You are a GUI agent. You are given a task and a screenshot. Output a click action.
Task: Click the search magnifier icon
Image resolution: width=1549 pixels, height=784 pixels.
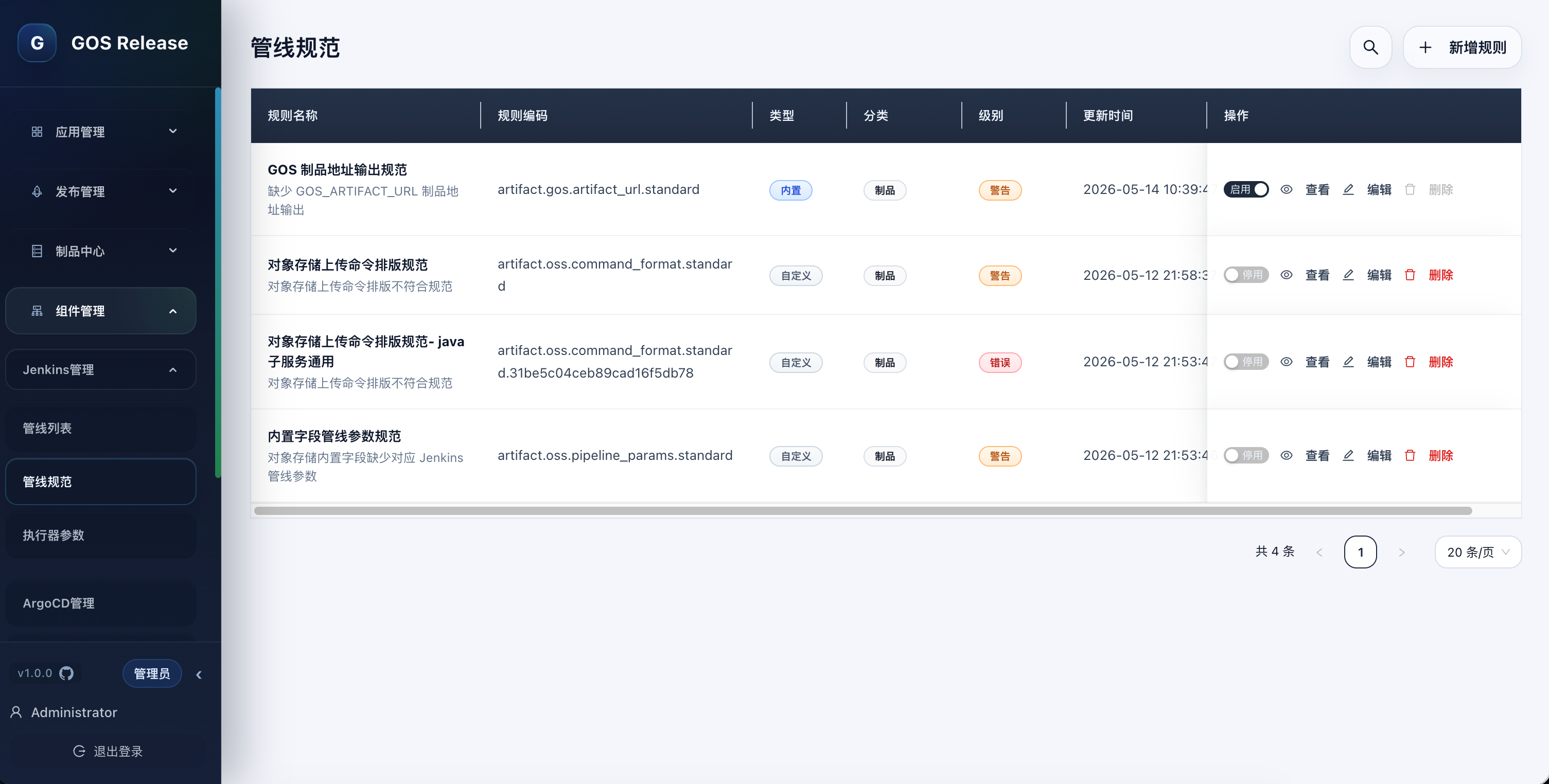coord(1370,47)
